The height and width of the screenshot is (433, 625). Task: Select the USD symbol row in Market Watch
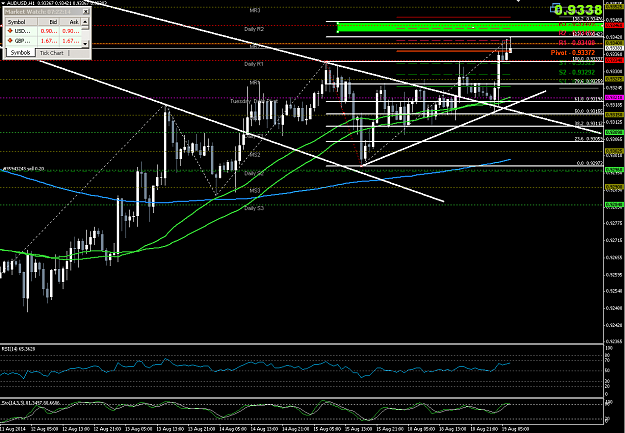pyautogui.click(x=43, y=31)
